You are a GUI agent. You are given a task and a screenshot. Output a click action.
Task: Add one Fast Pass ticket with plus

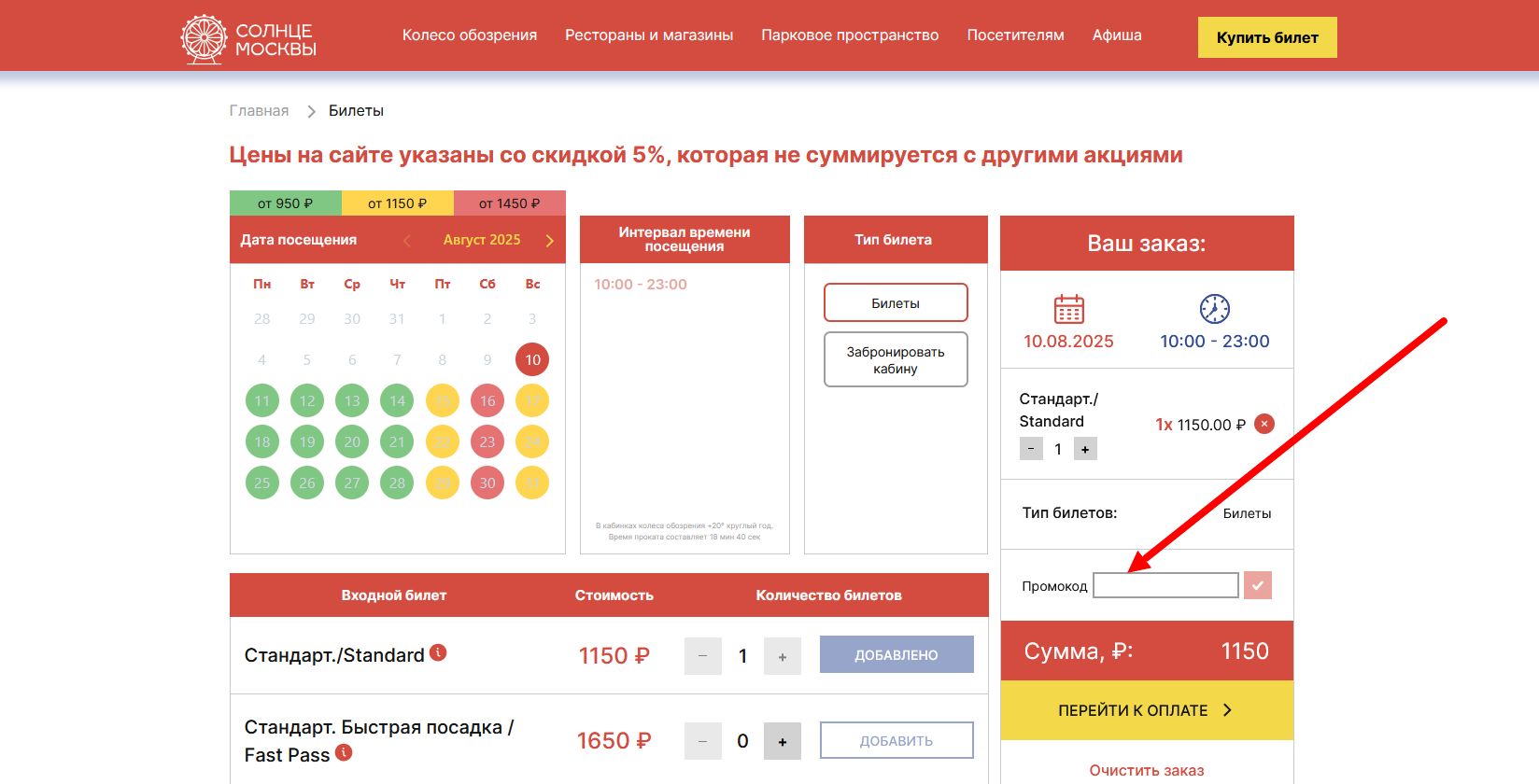783,741
